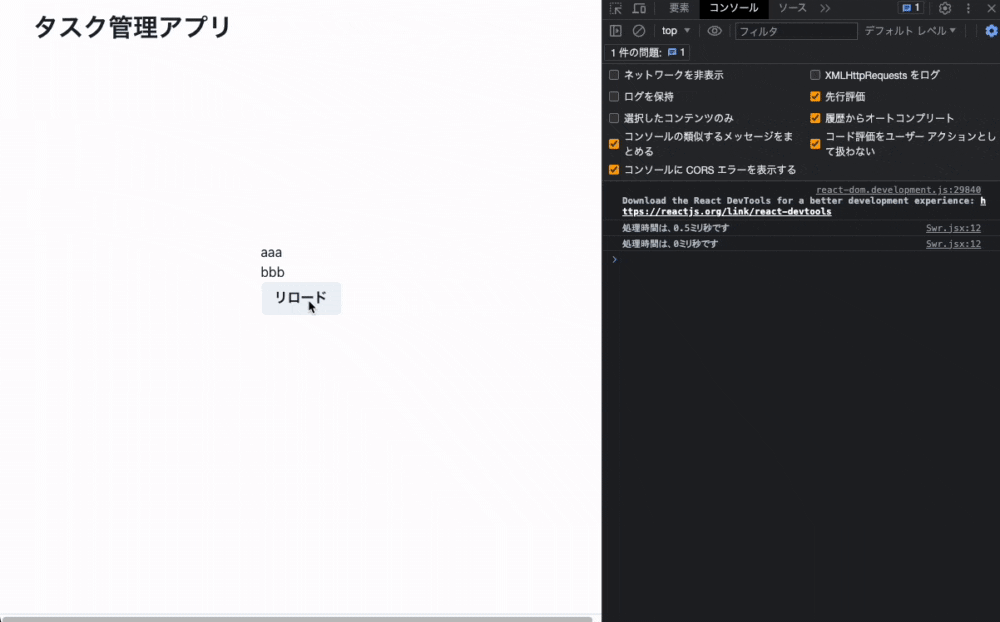Open DevTools settings via gear icon
This screenshot has height=622, width=1000.
click(x=946, y=8)
